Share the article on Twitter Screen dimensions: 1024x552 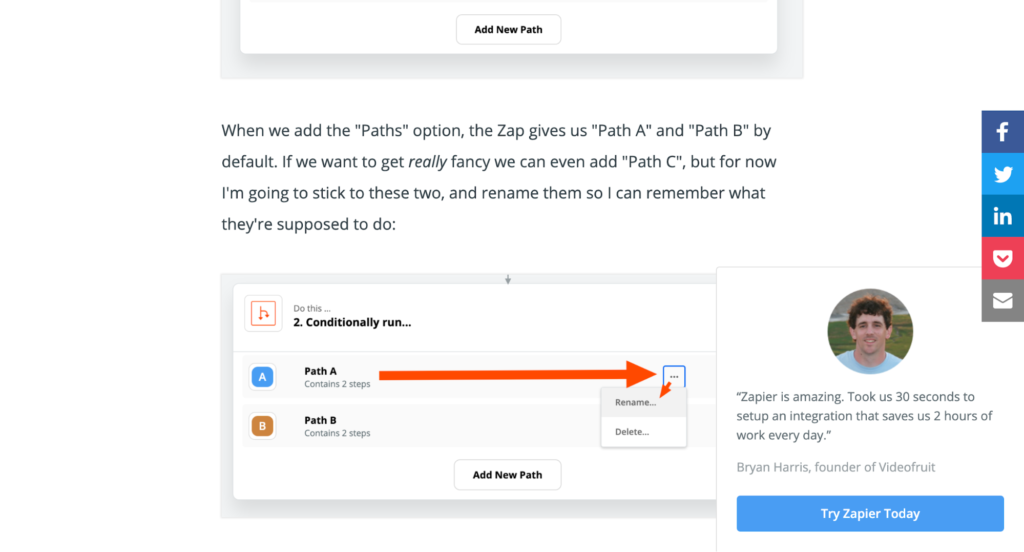pos(1002,174)
